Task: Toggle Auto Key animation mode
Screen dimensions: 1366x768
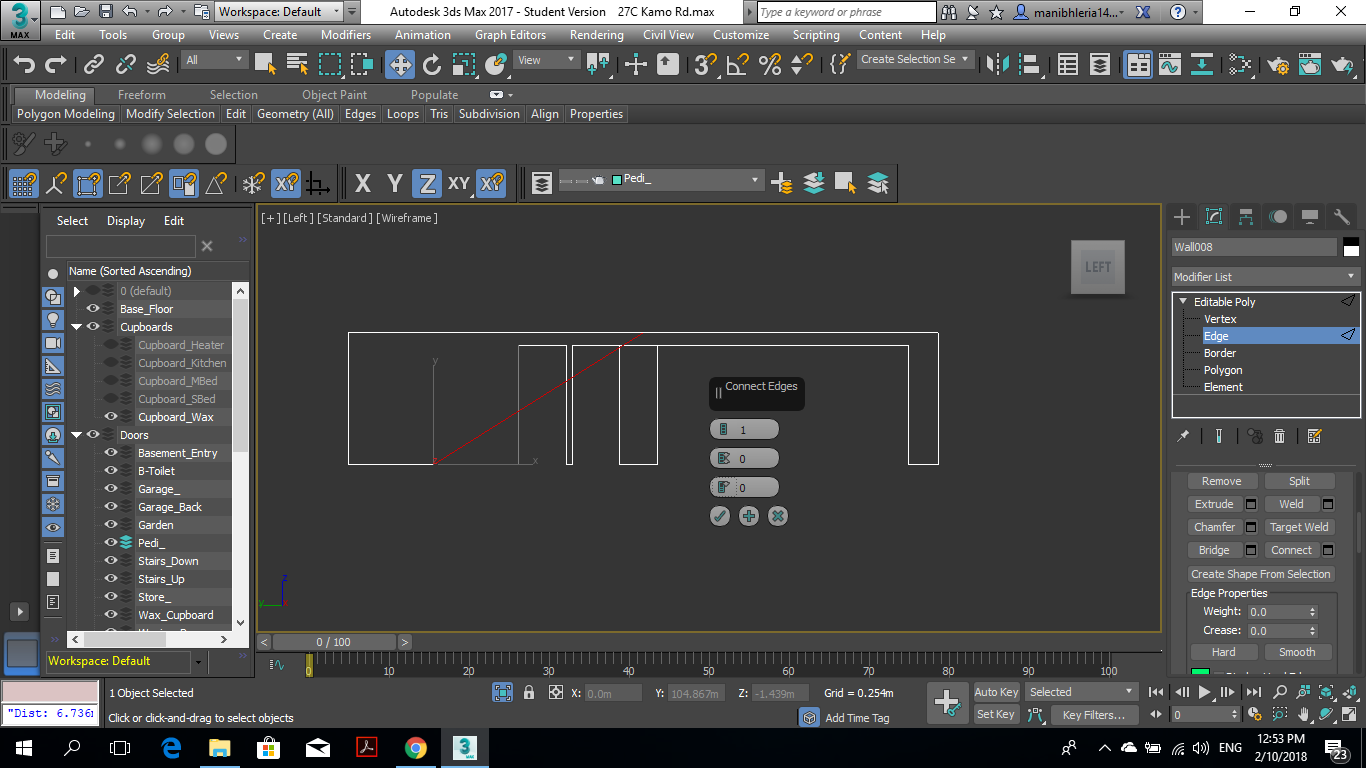Action: click(996, 692)
